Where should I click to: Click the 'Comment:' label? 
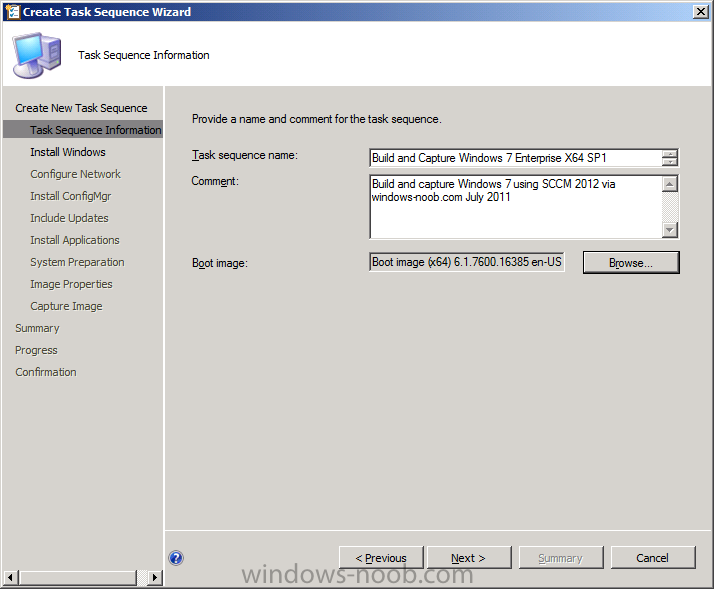[215, 181]
